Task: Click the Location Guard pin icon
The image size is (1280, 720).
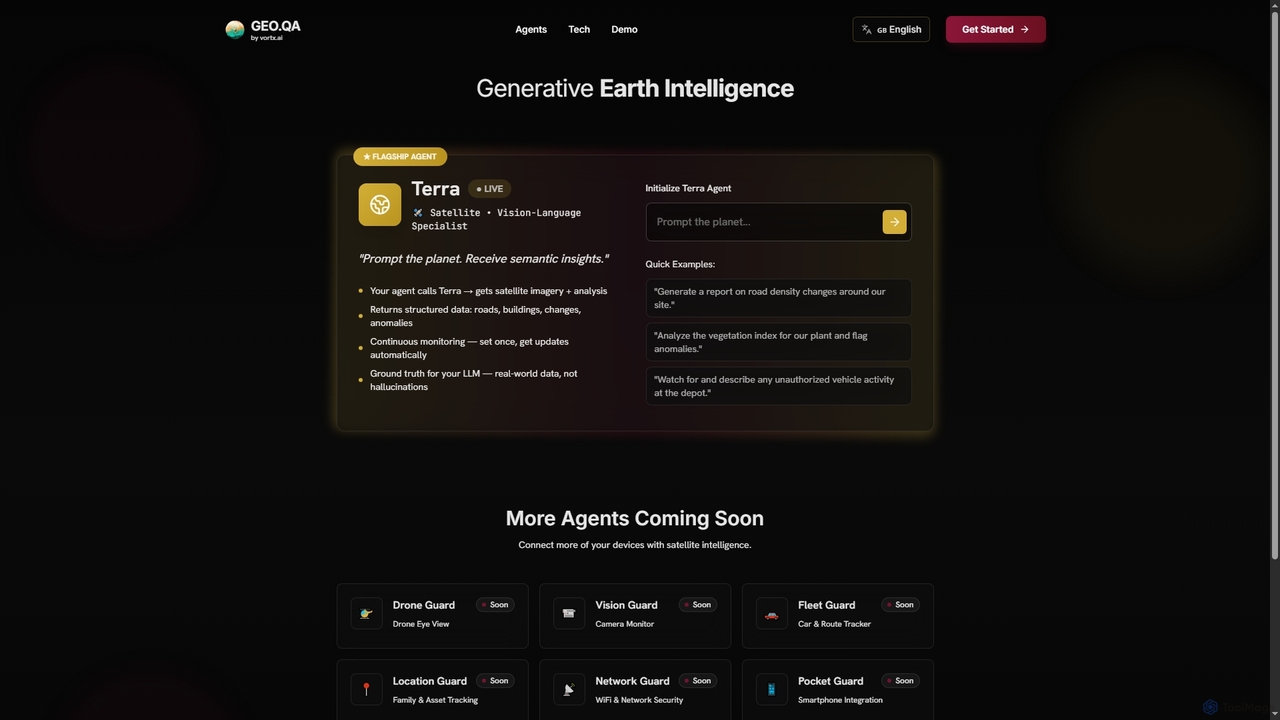Action: [367, 689]
